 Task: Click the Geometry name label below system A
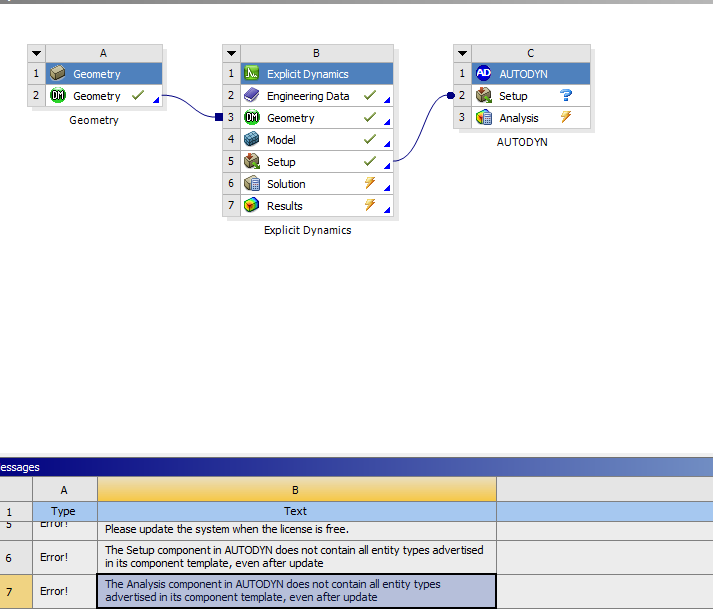click(x=94, y=120)
